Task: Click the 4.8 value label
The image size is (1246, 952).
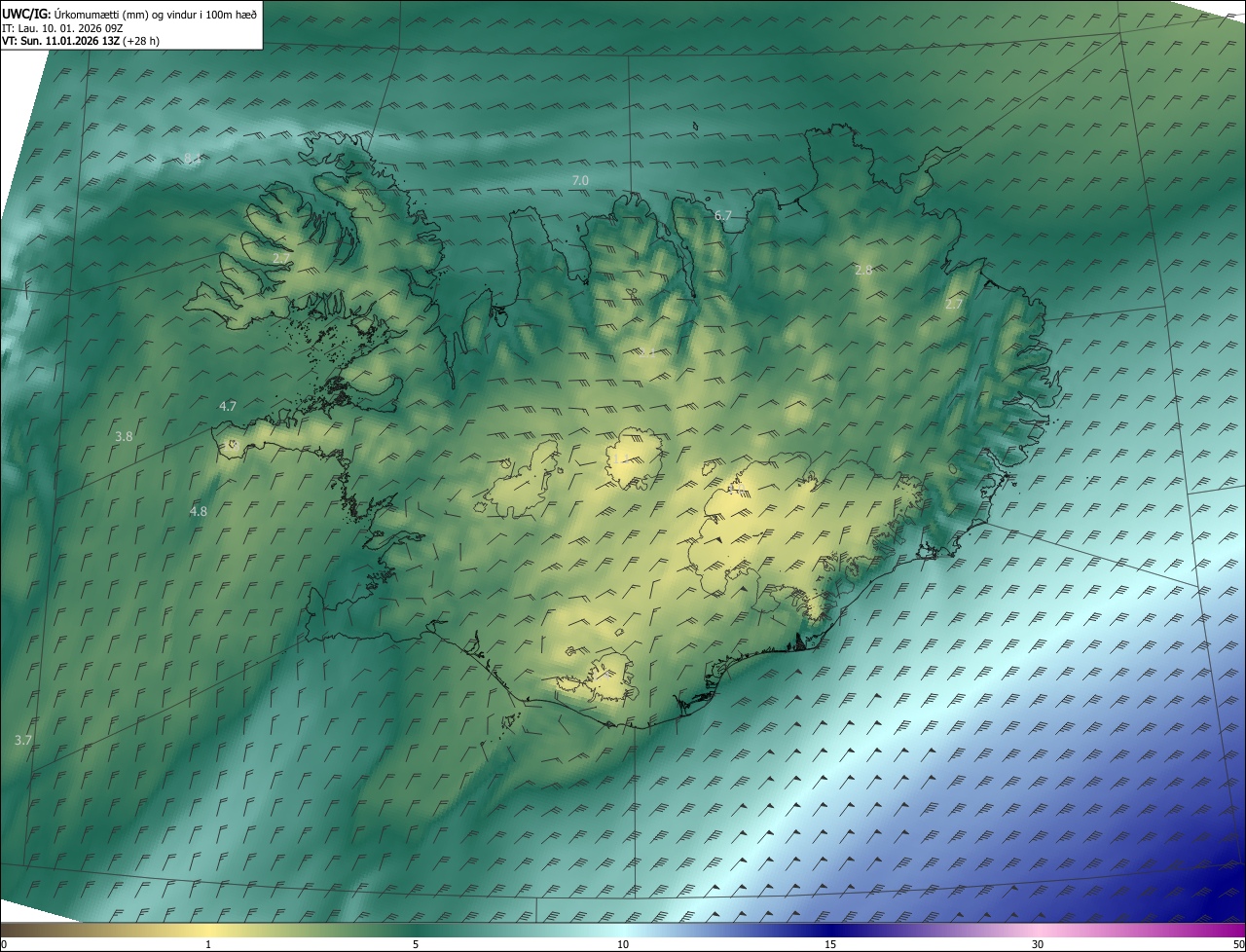Action: click(x=199, y=511)
